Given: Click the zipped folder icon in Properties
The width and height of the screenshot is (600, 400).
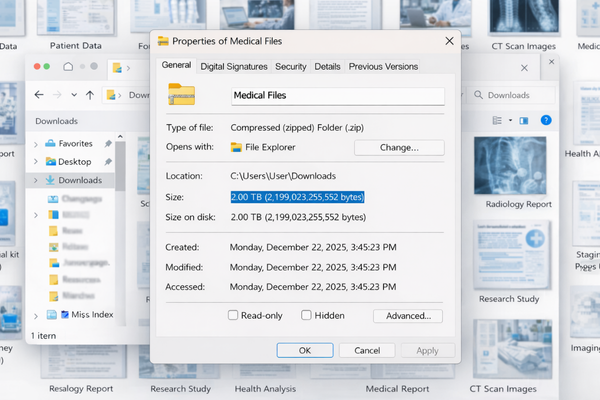Looking at the screenshot, I should [x=182, y=95].
